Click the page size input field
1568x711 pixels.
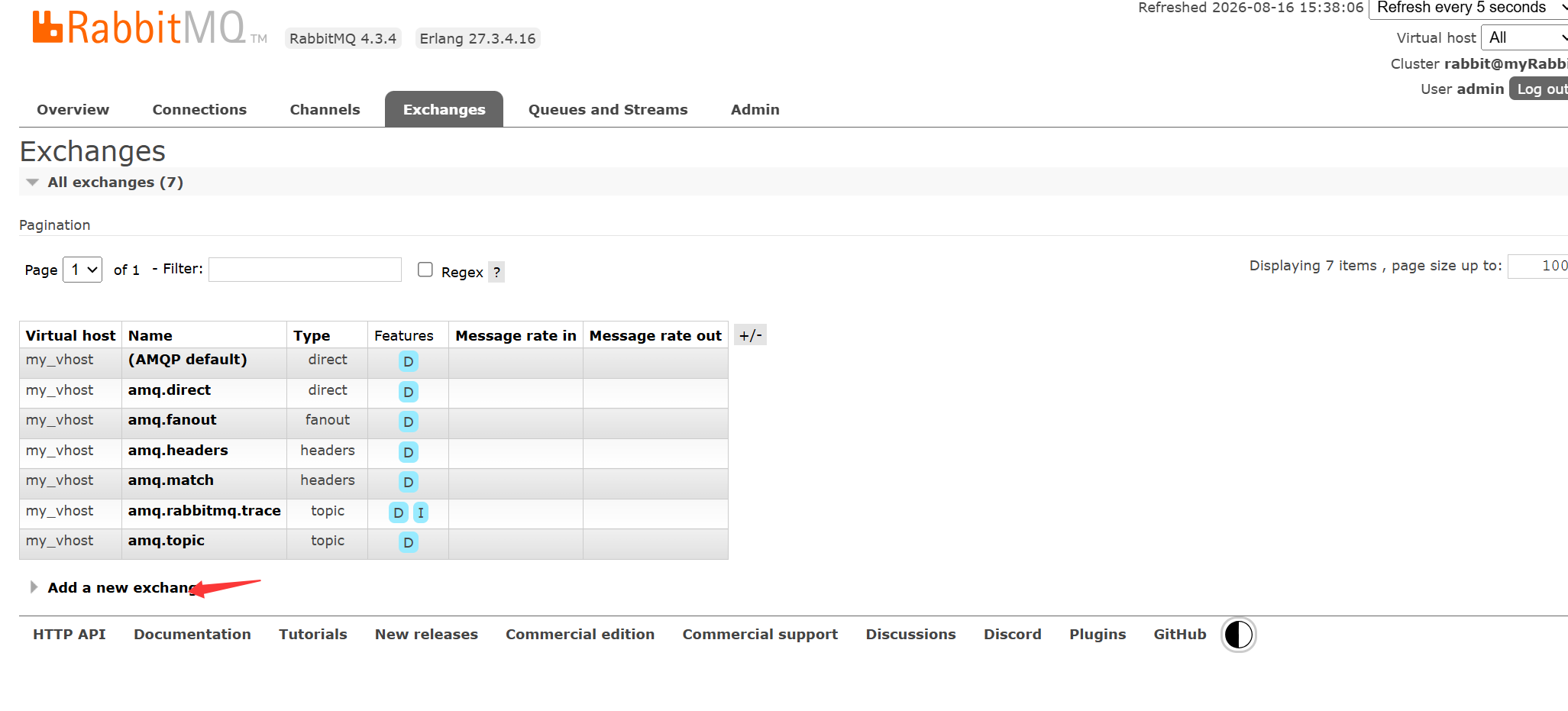pyautogui.click(x=1538, y=266)
